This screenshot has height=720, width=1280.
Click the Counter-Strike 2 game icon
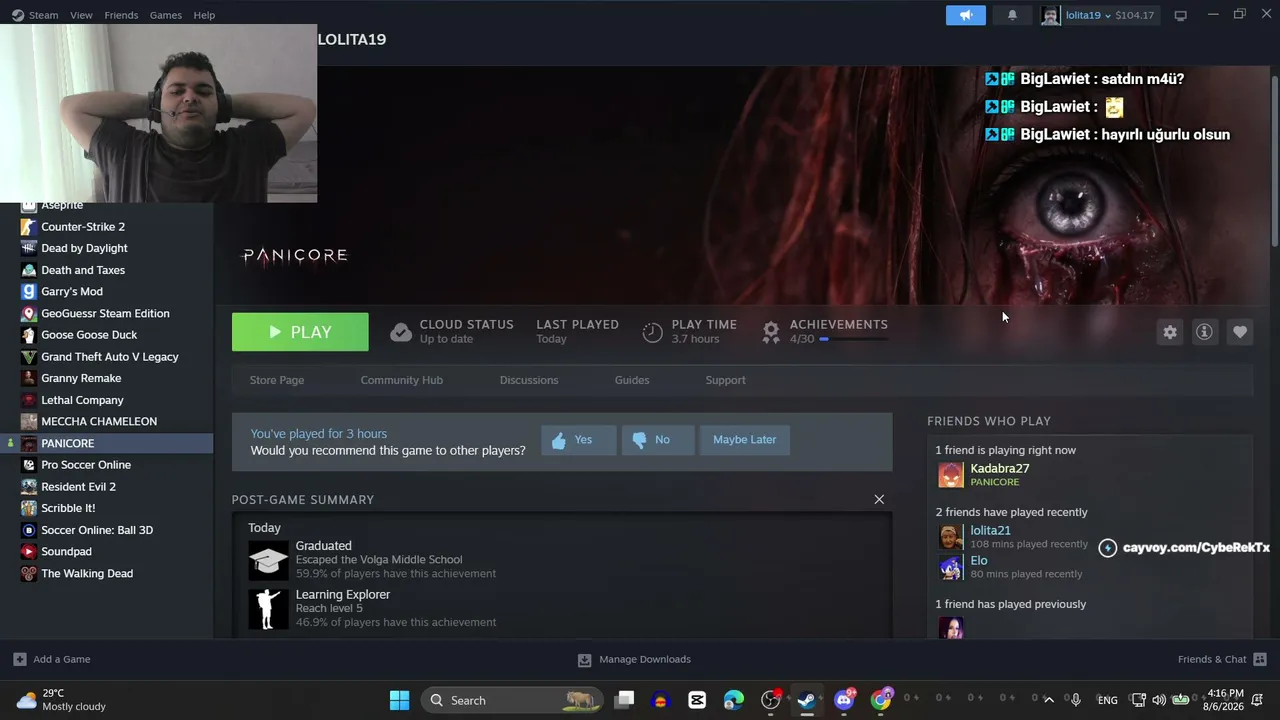[29, 227]
